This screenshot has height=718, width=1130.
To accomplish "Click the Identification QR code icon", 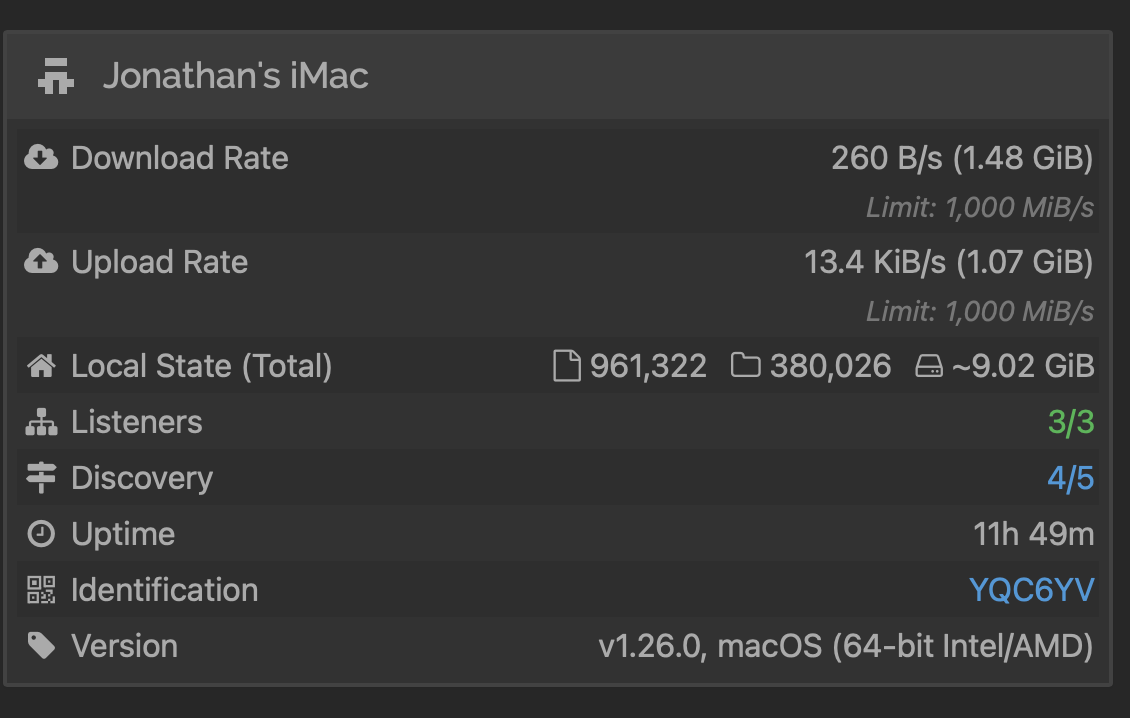I will click(41, 590).
